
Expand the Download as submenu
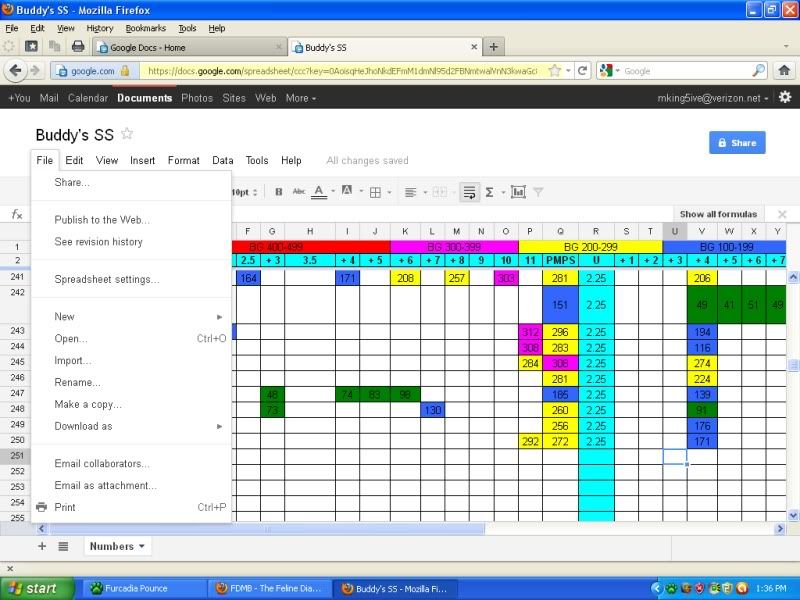[x=132, y=426]
